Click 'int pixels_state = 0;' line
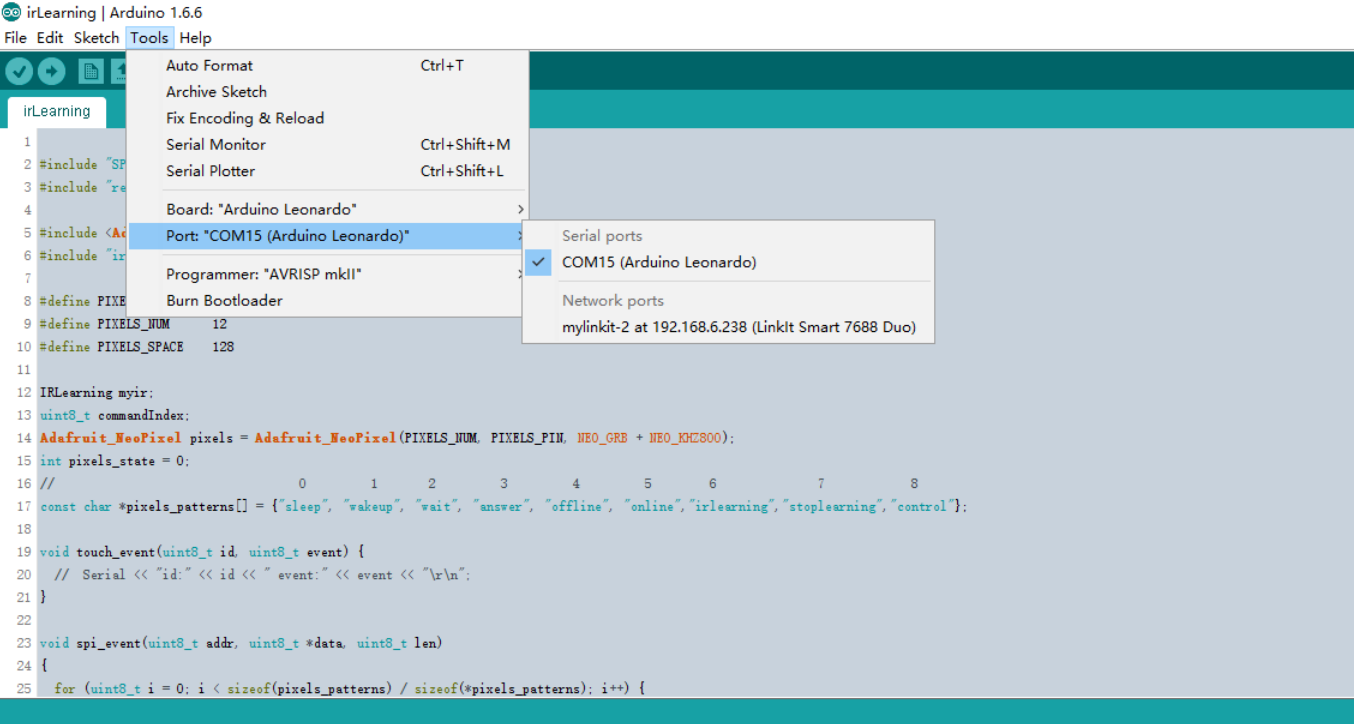Viewport: 1354px width, 724px height. coord(115,461)
